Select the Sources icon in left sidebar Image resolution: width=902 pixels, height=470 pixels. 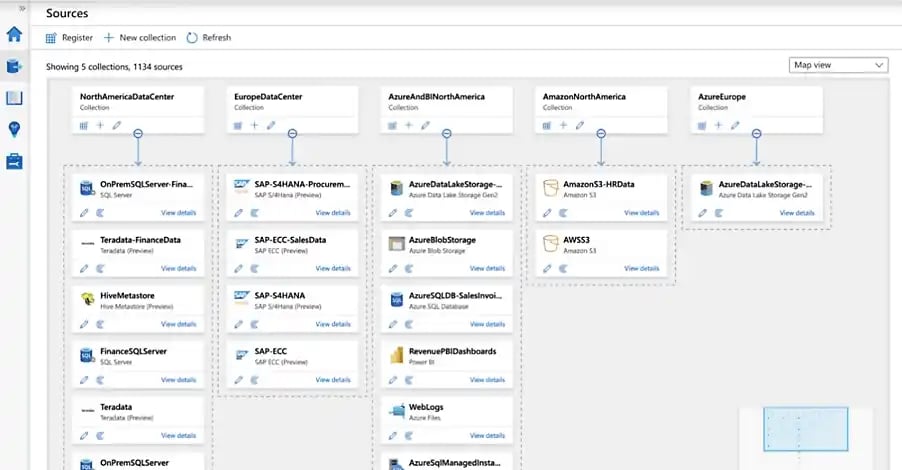pyautogui.click(x=14, y=66)
